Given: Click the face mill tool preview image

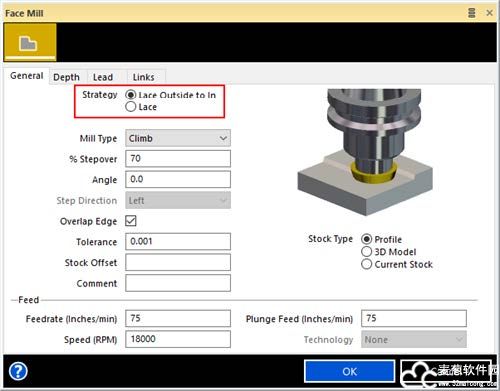Looking at the screenshot, I should pyautogui.click(x=365, y=152).
